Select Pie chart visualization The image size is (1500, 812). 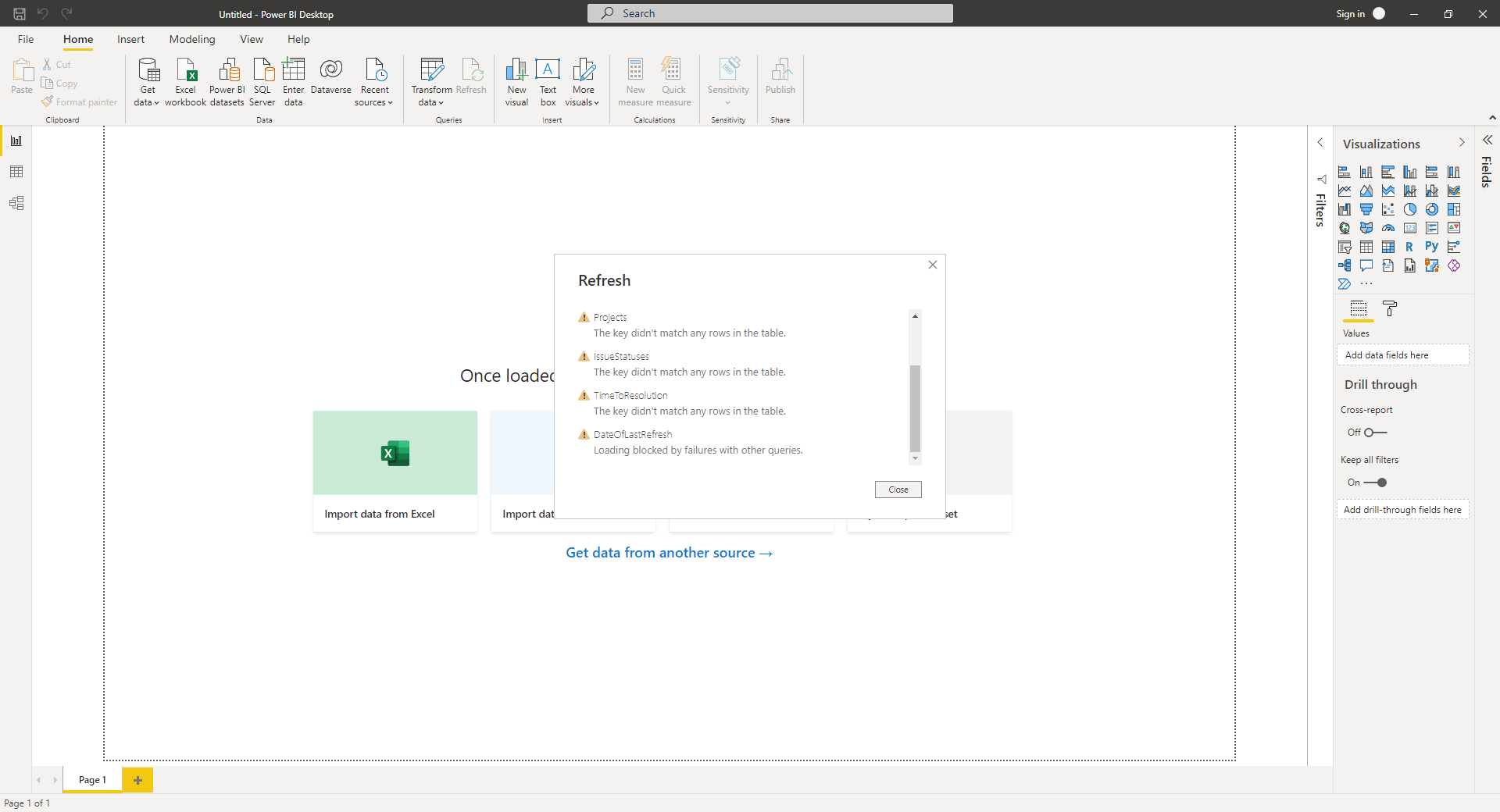1410,209
